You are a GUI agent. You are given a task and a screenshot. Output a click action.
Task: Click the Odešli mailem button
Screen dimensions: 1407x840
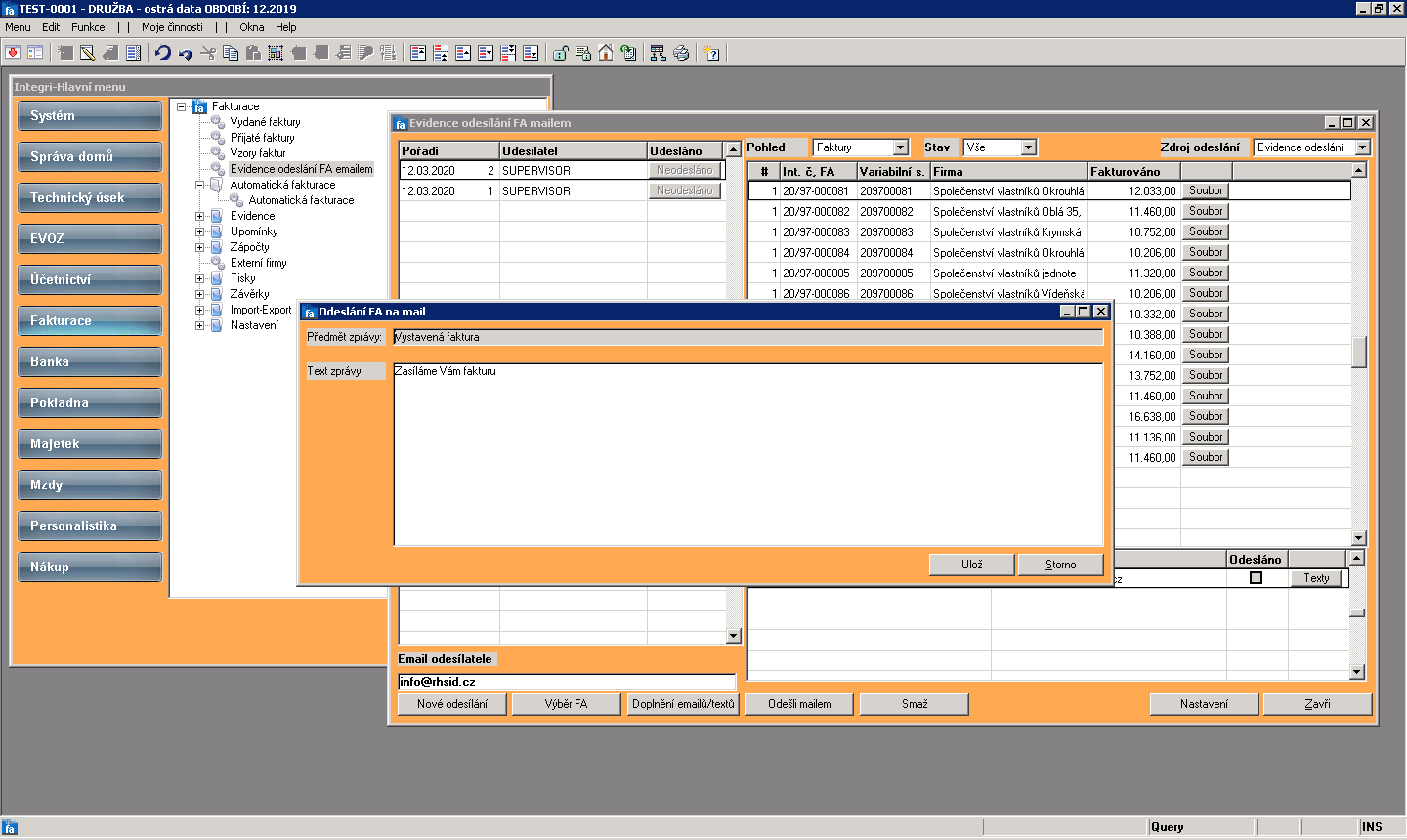tap(799, 704)
